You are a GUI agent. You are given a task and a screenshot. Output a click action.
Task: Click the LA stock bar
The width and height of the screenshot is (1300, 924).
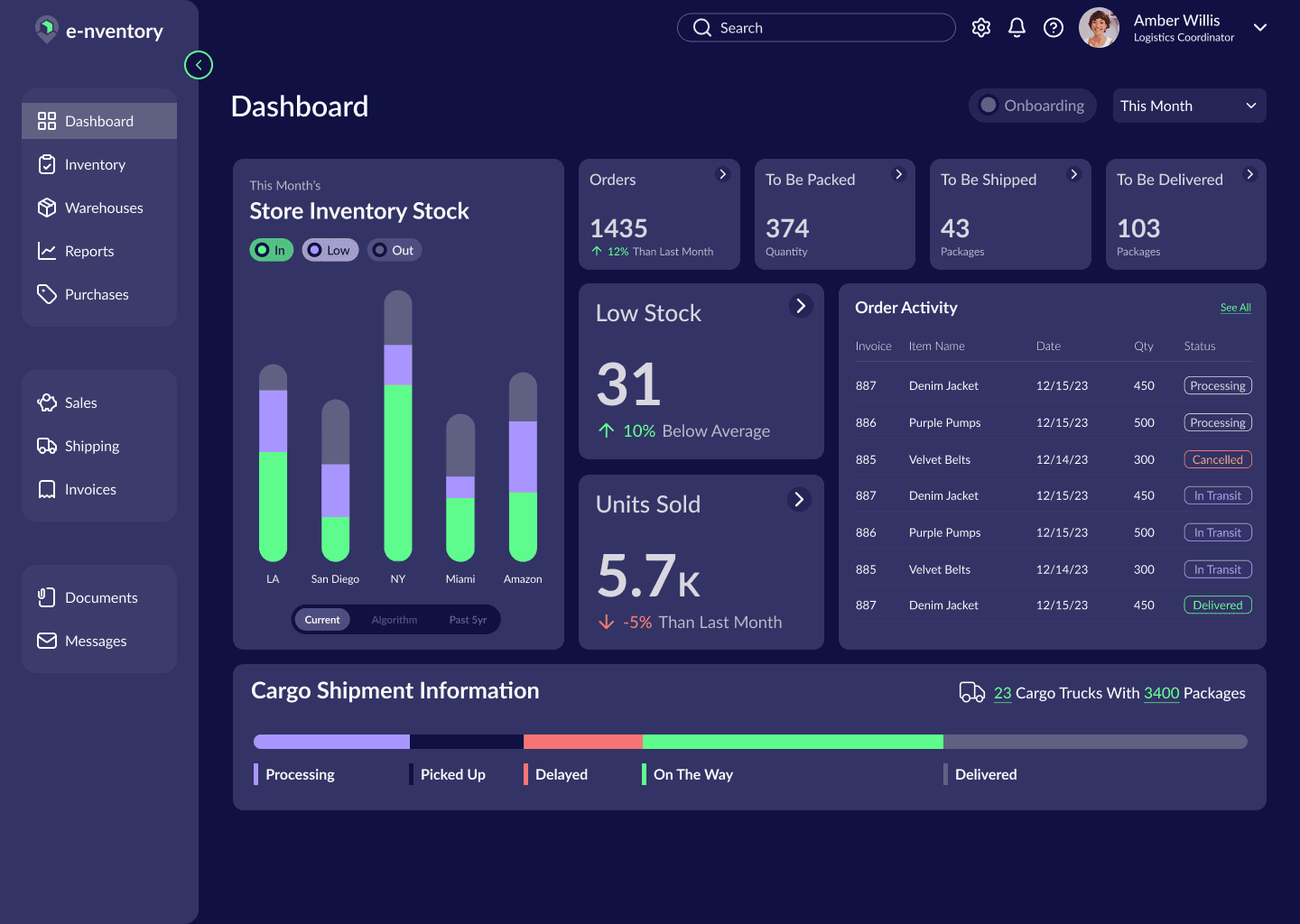tap(273, 463)
